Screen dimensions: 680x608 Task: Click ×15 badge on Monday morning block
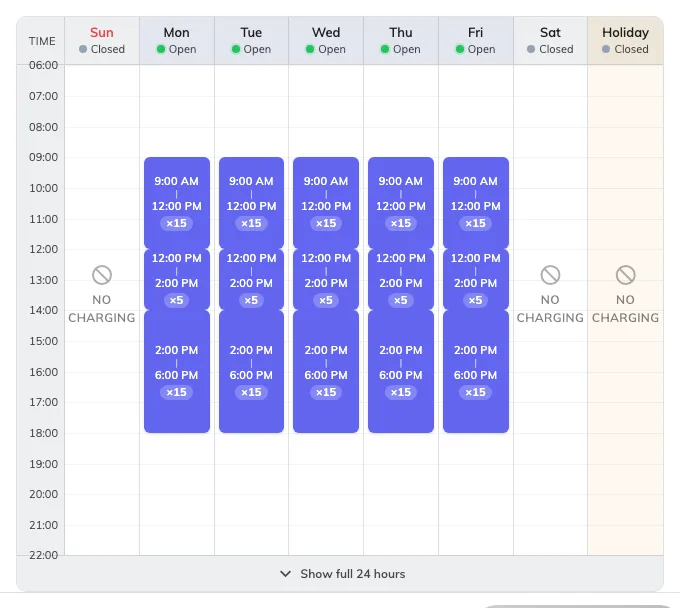point(177,223)
